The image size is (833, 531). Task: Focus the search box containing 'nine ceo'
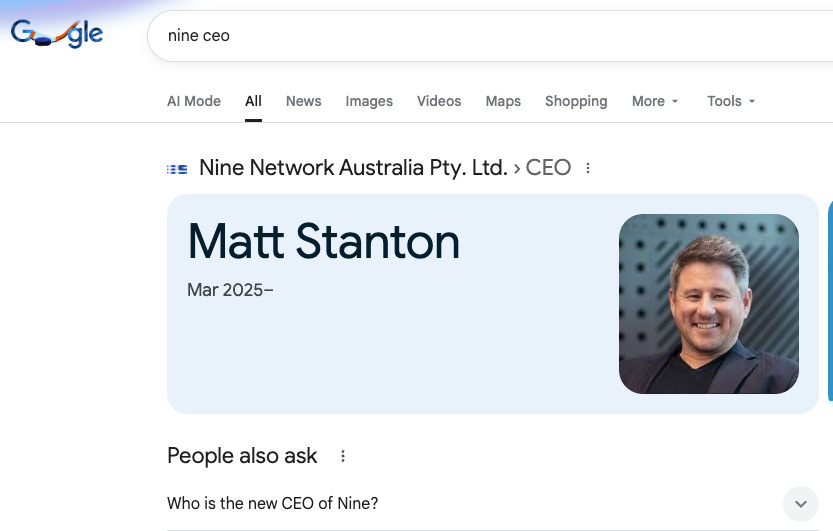(x=490, y=36)
